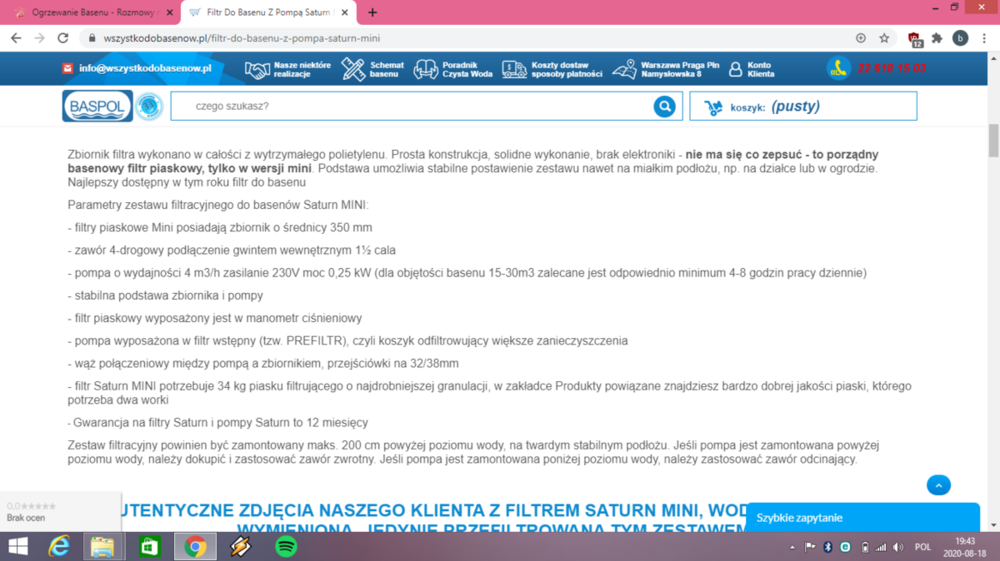This screenshot has height=561, width=1000.
Task: Click the blue search magnifier button
Action: click(x=665, y=106)
